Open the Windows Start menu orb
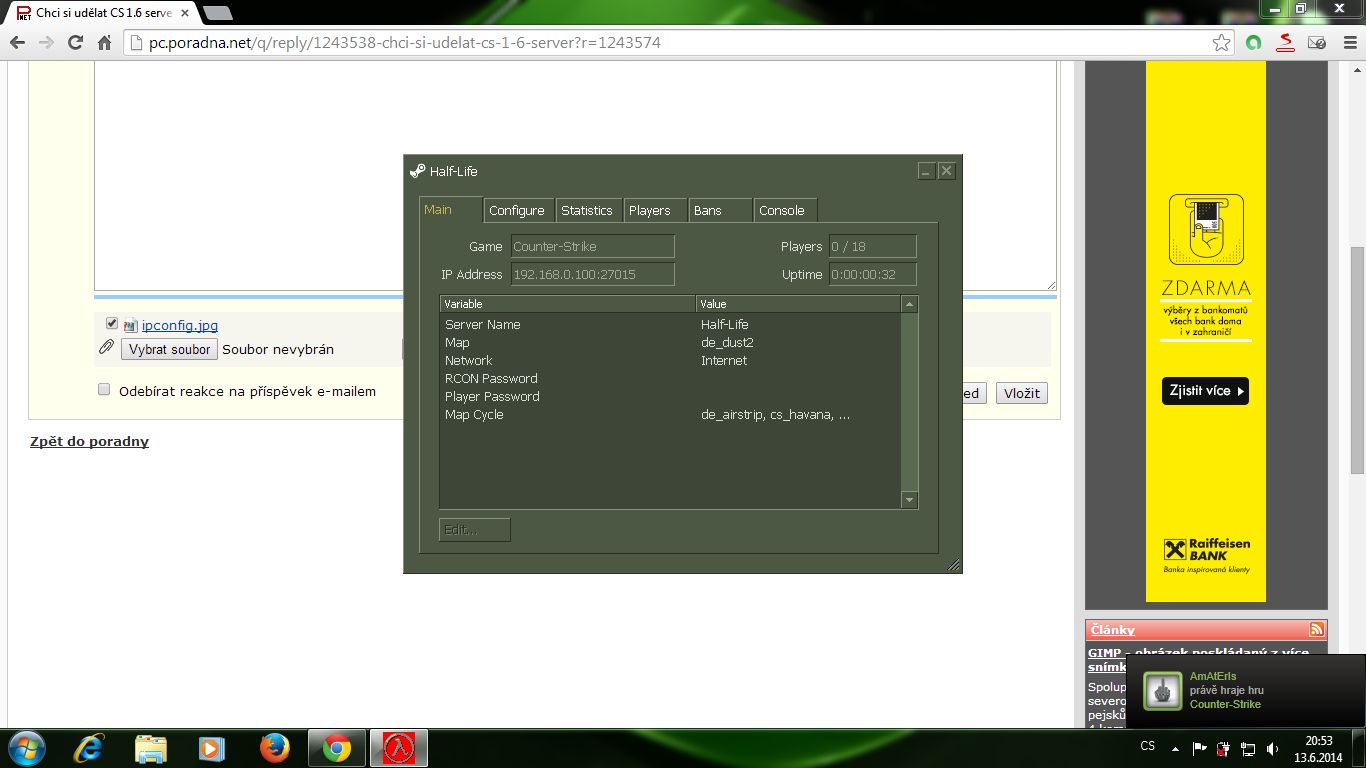 pyautogui.click(x=25, y=748)
